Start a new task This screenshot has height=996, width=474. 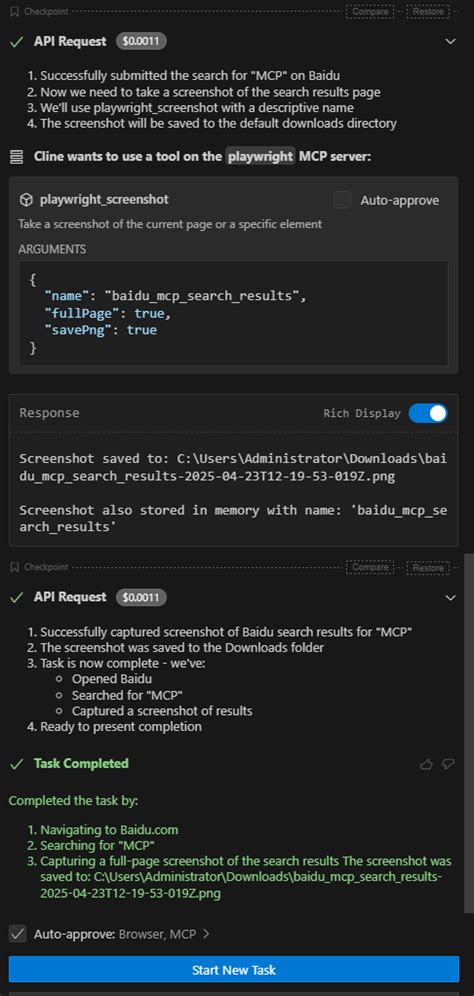[234, 970]
